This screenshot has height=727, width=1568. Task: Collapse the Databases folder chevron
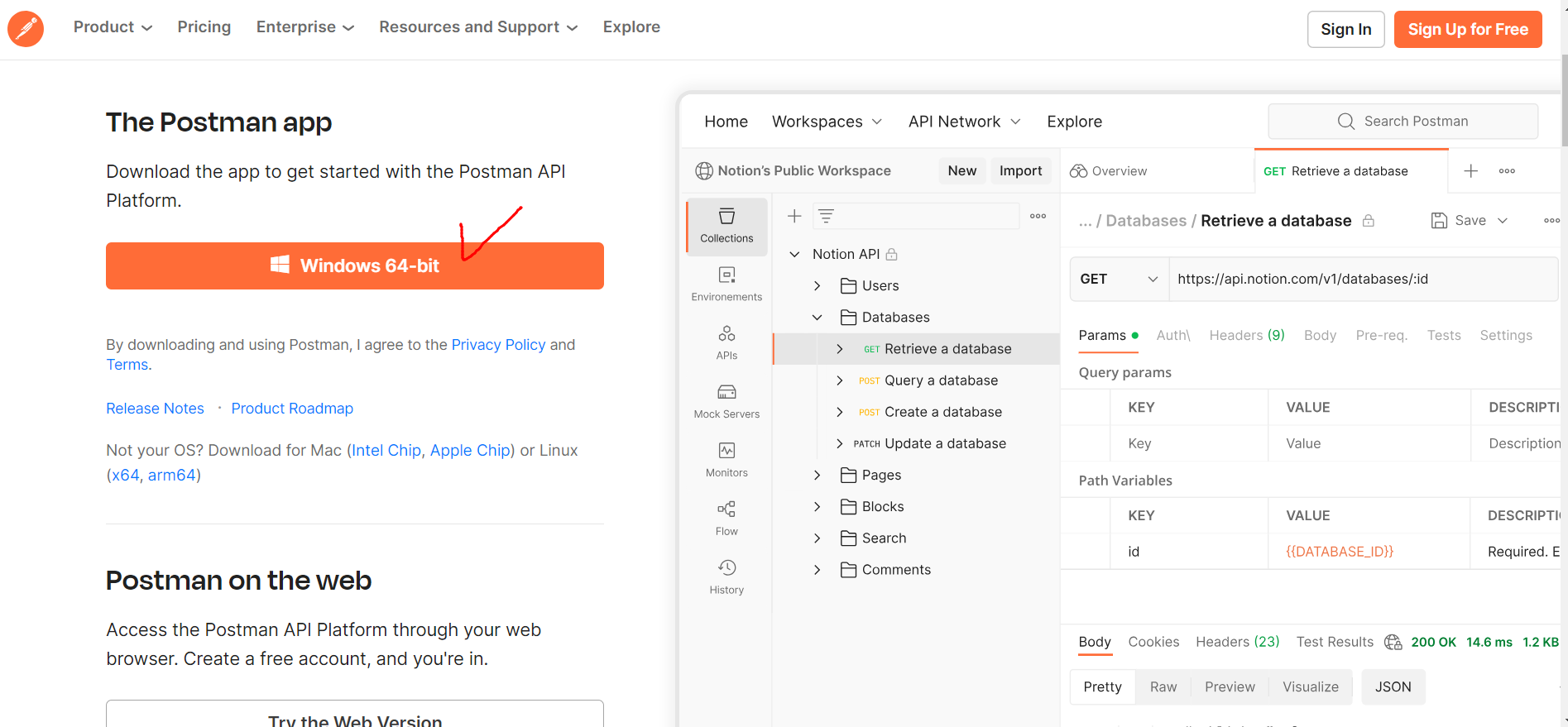(818, 318)
